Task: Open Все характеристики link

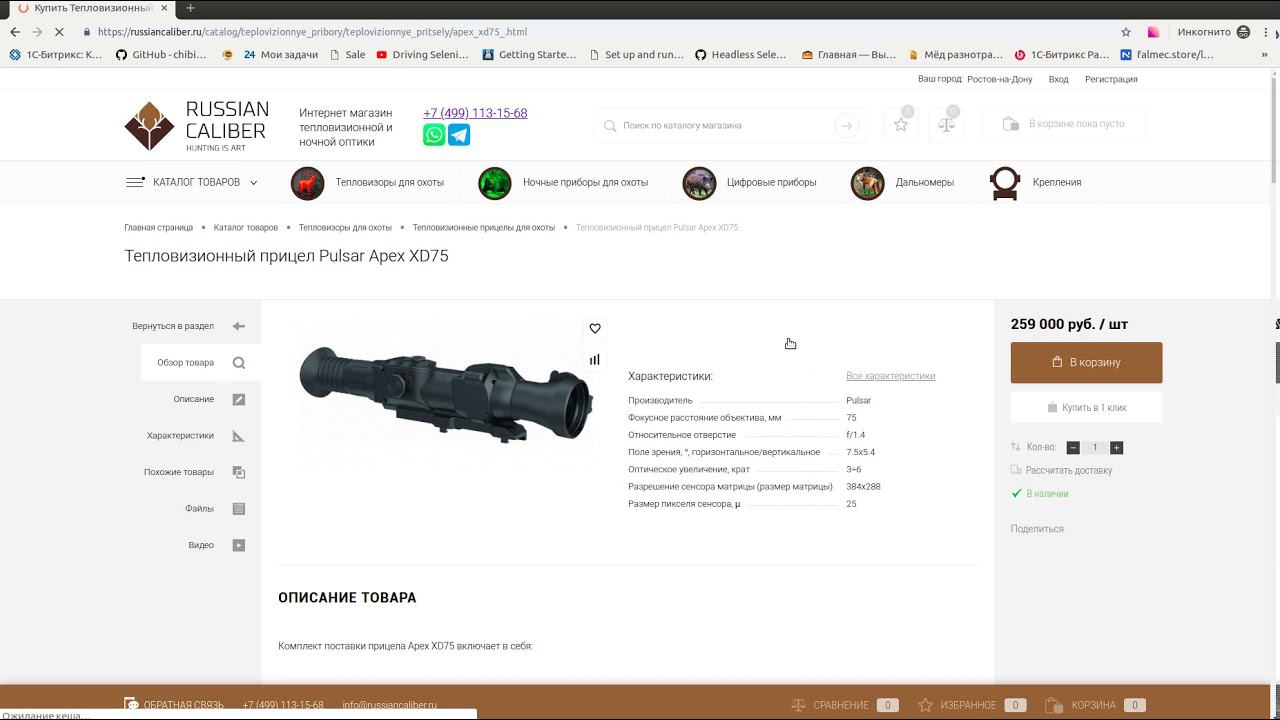Action: pos(891,376)
